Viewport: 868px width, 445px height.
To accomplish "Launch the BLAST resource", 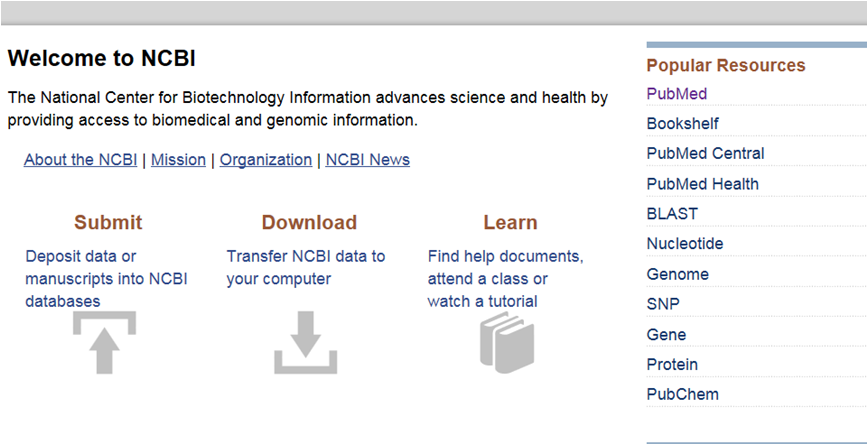I will pyautogui.click(x=672, y=214).
